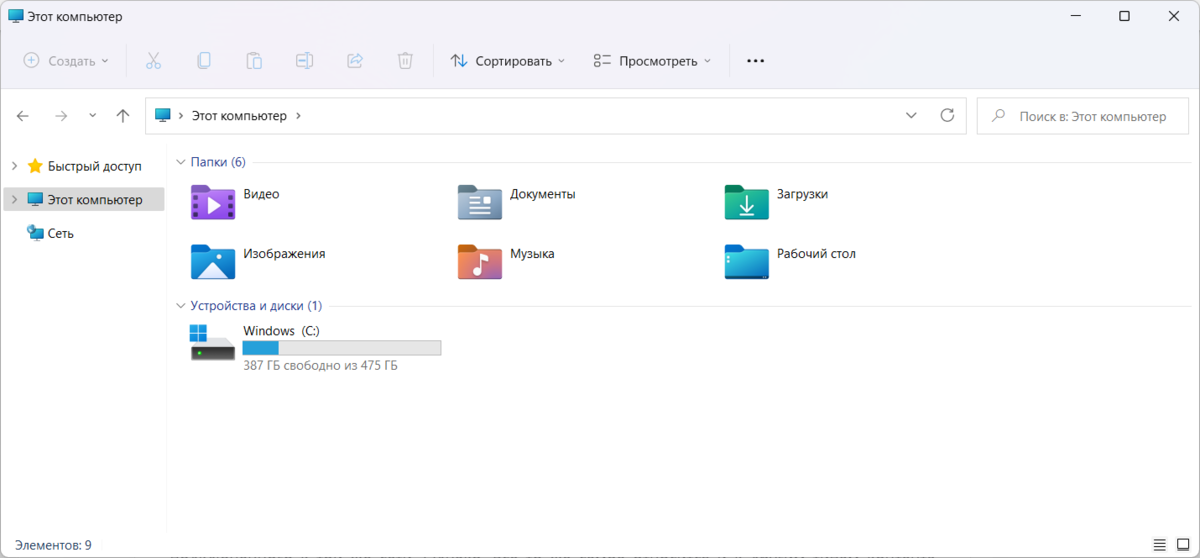
Task: Click the Copy icon in toolbar
Action: pos(204,61)
